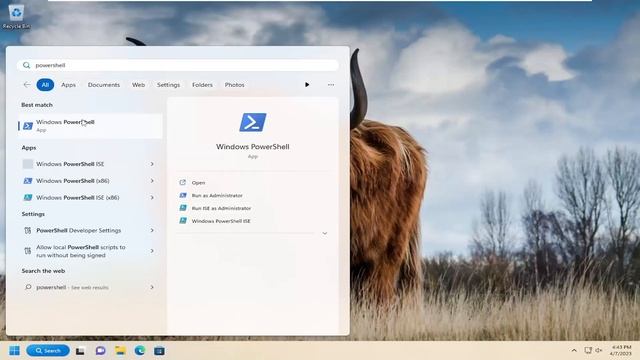
Task: Expand Allow local PowerShell scripts chevron
Action: click(152, 251)
